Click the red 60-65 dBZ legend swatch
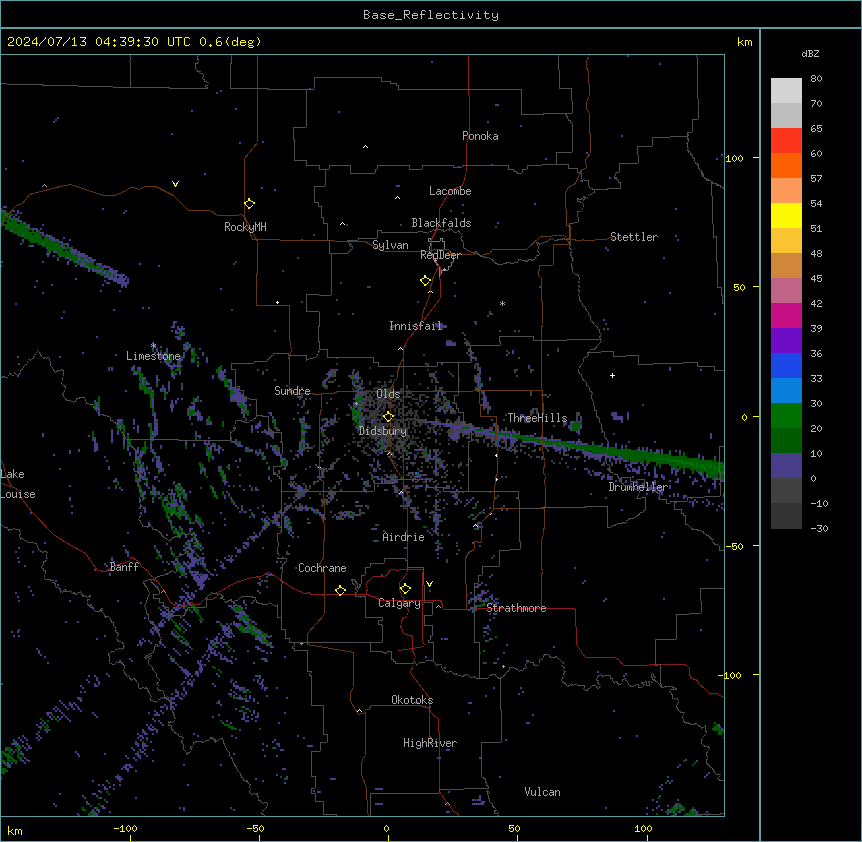The width and height of the screenshot is (862, 842). click(x=786, y=141)
